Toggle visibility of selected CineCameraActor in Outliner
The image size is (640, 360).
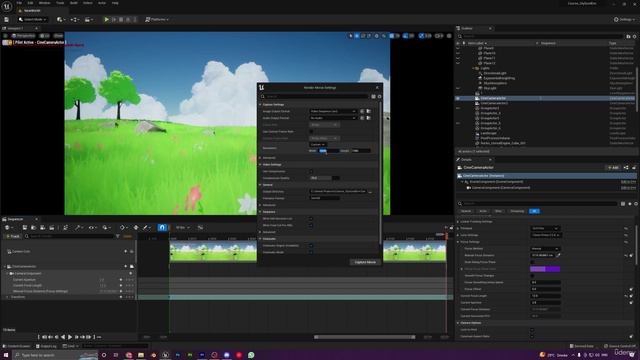tap(458, 98)
